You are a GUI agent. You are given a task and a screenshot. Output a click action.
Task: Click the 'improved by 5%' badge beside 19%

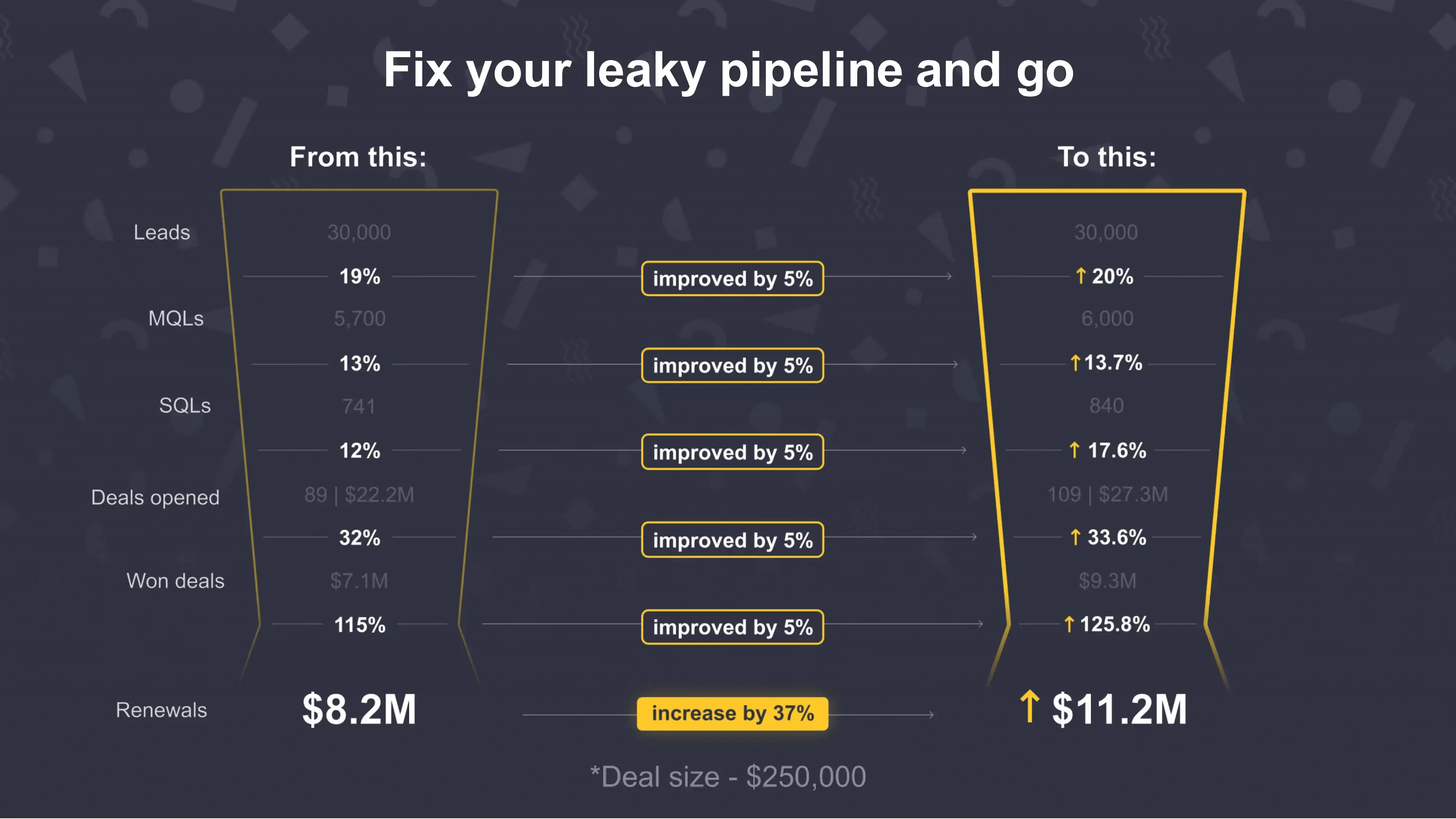[x=732, y=279]
